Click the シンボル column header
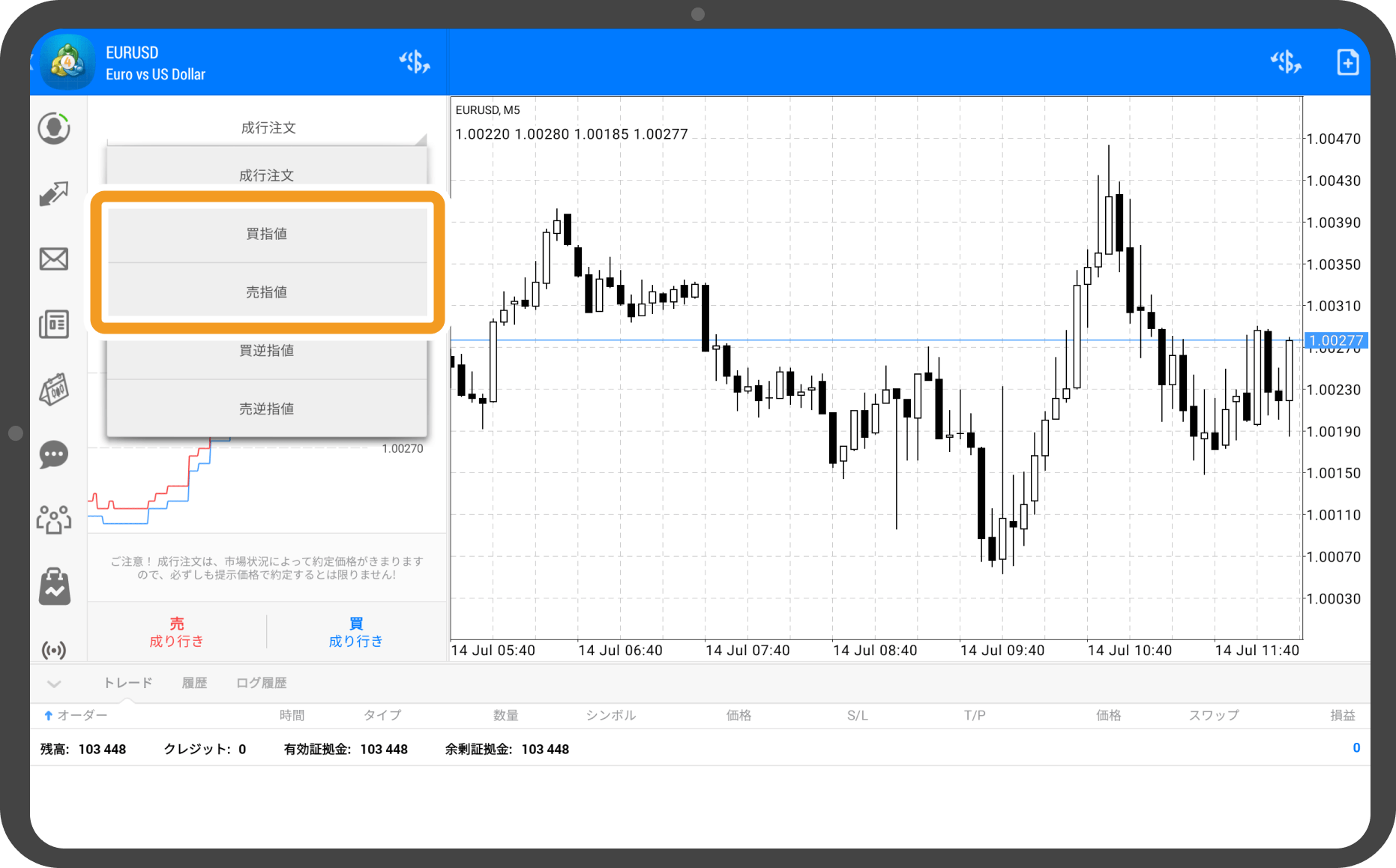 pyautogui.click(x=611, y=716)
